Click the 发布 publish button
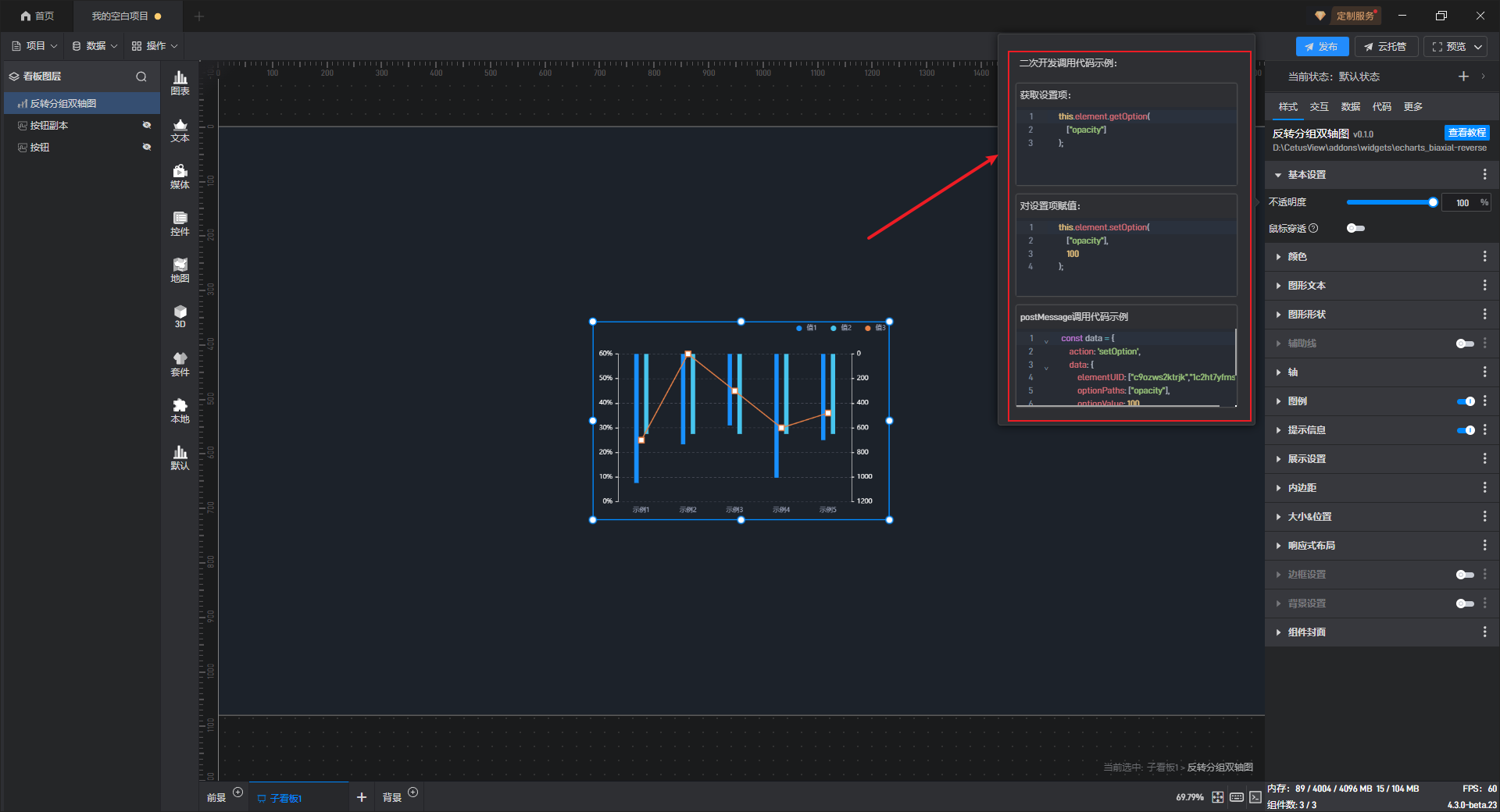This screenshot has height=812, width=1500. (1322, 47)
